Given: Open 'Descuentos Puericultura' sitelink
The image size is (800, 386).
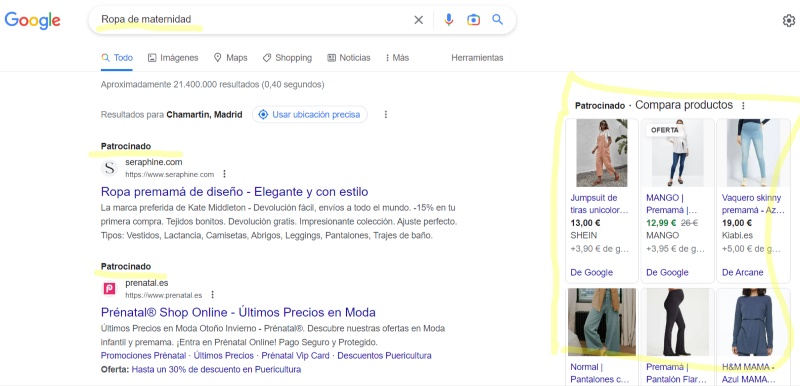Looking at the screenshot, I should (384, 355).
